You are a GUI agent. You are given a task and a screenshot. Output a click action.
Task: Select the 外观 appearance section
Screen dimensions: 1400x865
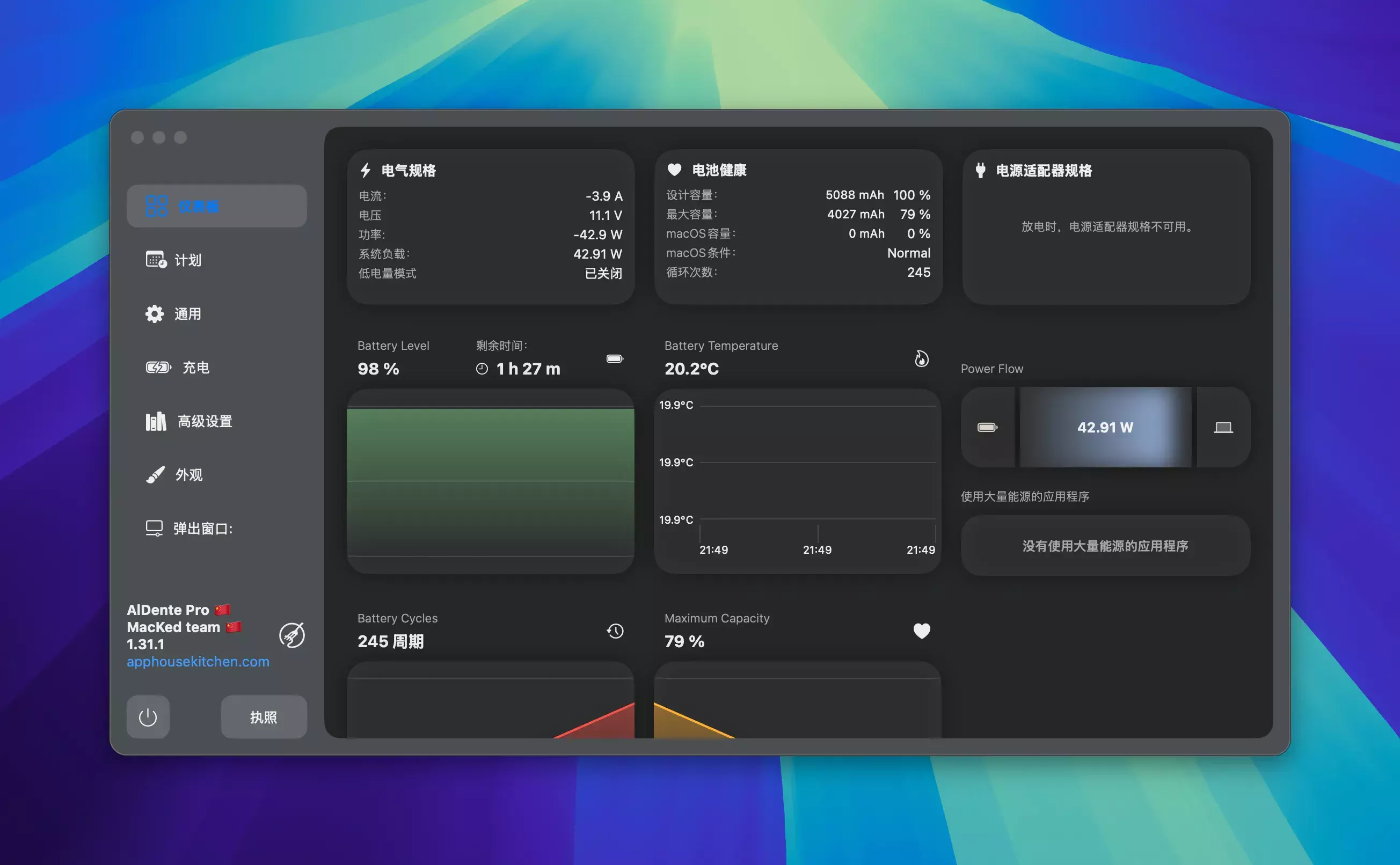point(188,475)
